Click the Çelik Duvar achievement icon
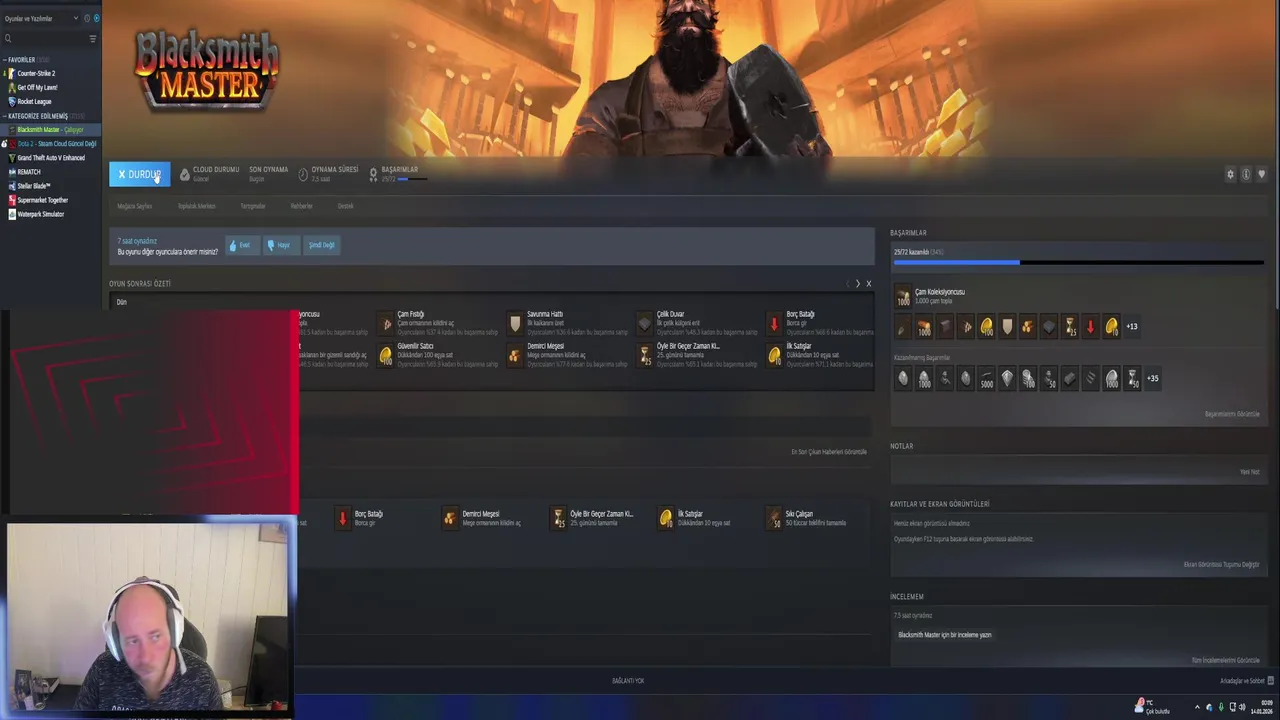The height and width of the screenshot is (720, 1280). [645, 323]
